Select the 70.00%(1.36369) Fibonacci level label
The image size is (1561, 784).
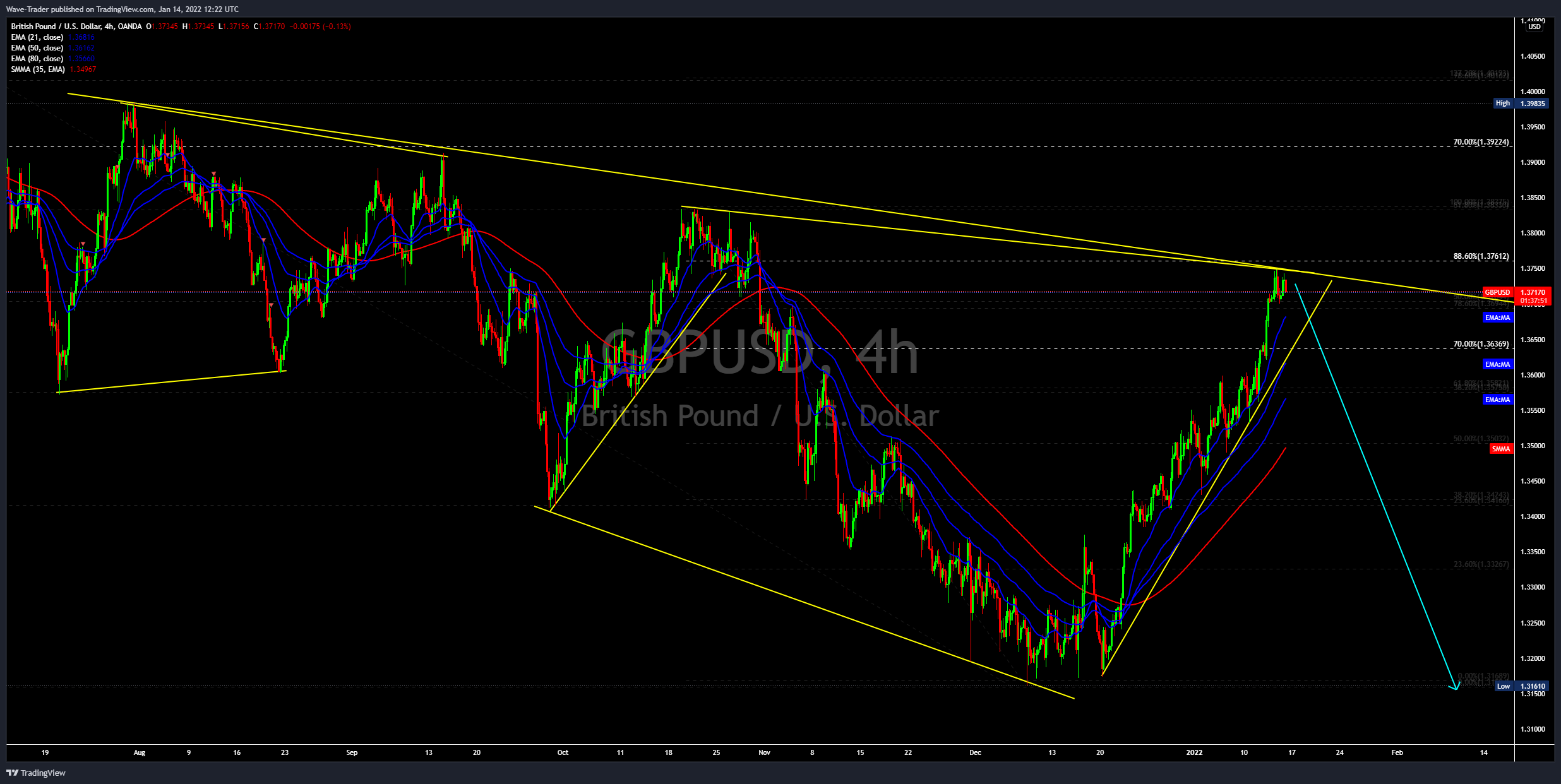pyautogui.click(x=1481, y=344)
